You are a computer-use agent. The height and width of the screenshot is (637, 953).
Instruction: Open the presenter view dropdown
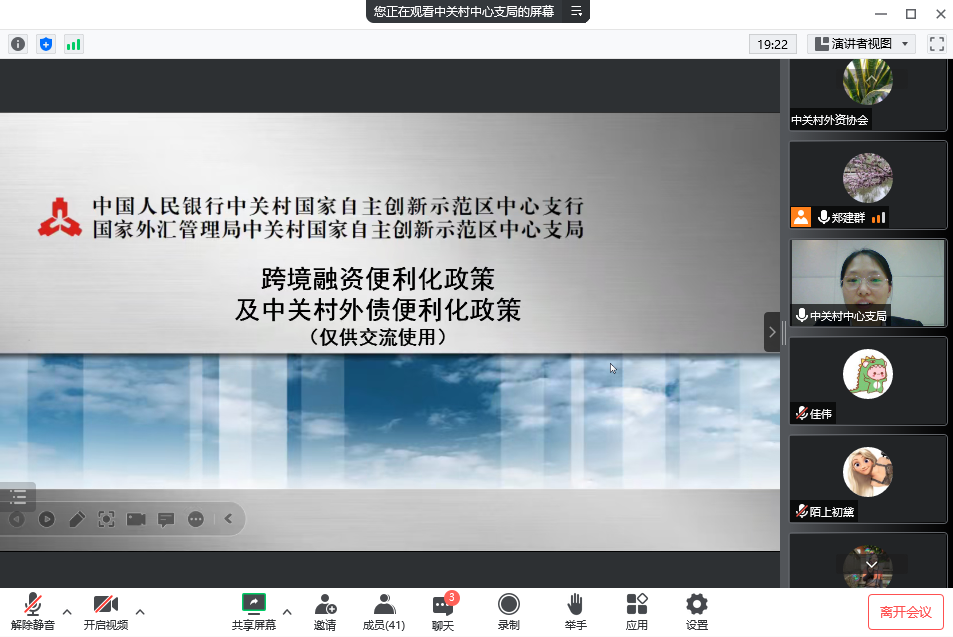pos(861,44)
